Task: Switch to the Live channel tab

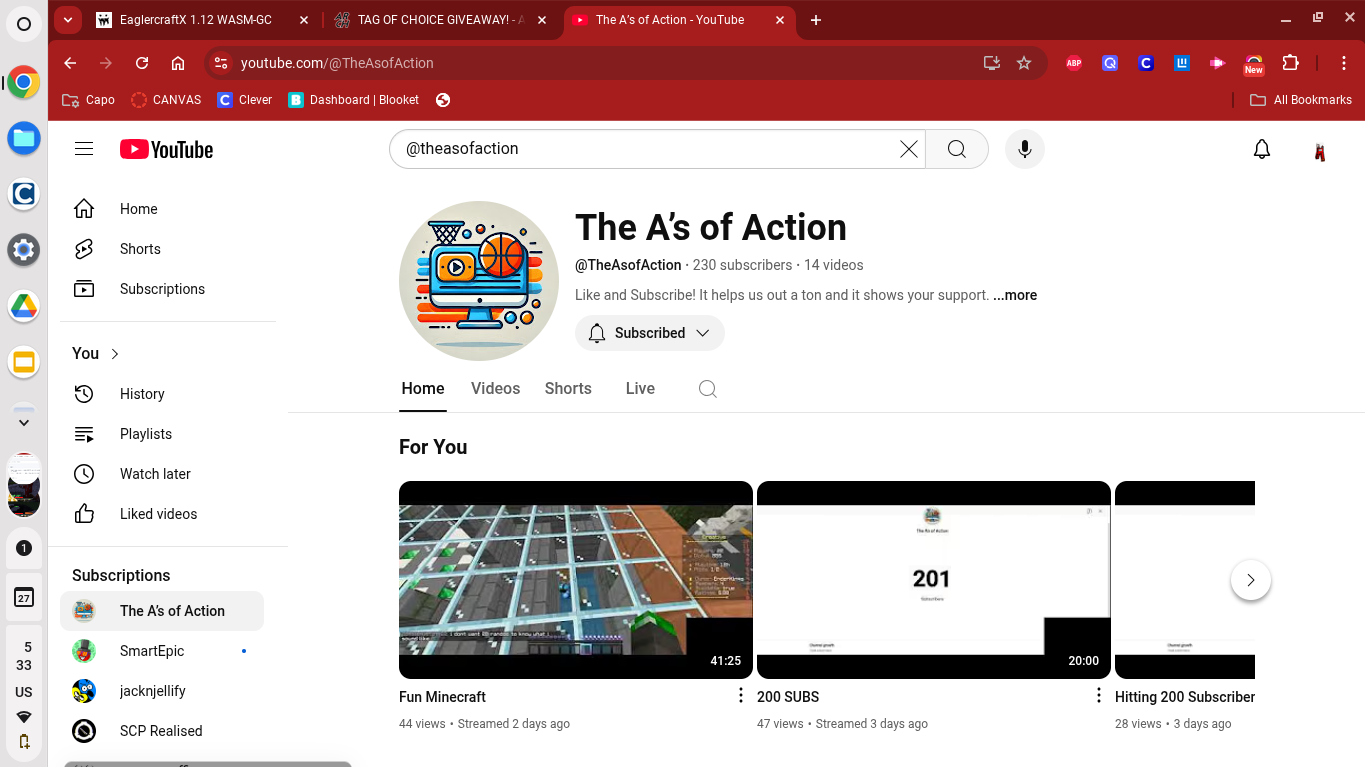Action: 640,388
